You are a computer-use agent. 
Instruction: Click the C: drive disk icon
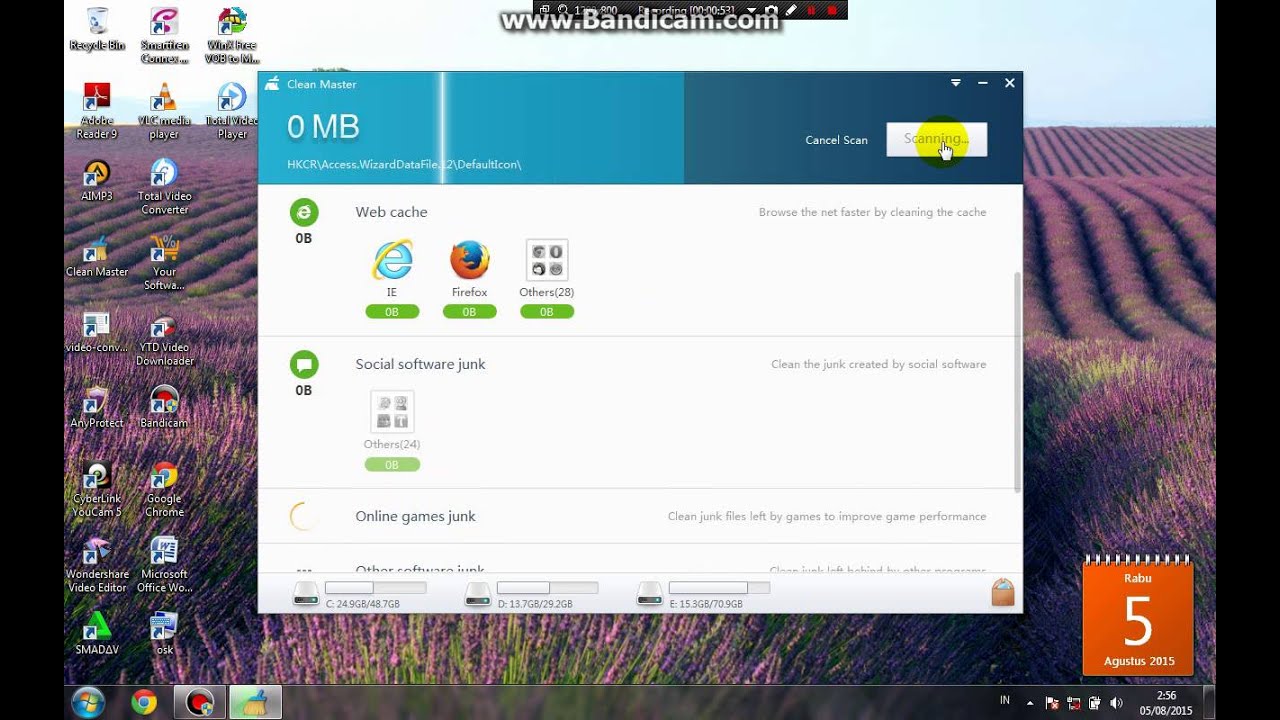306,595
